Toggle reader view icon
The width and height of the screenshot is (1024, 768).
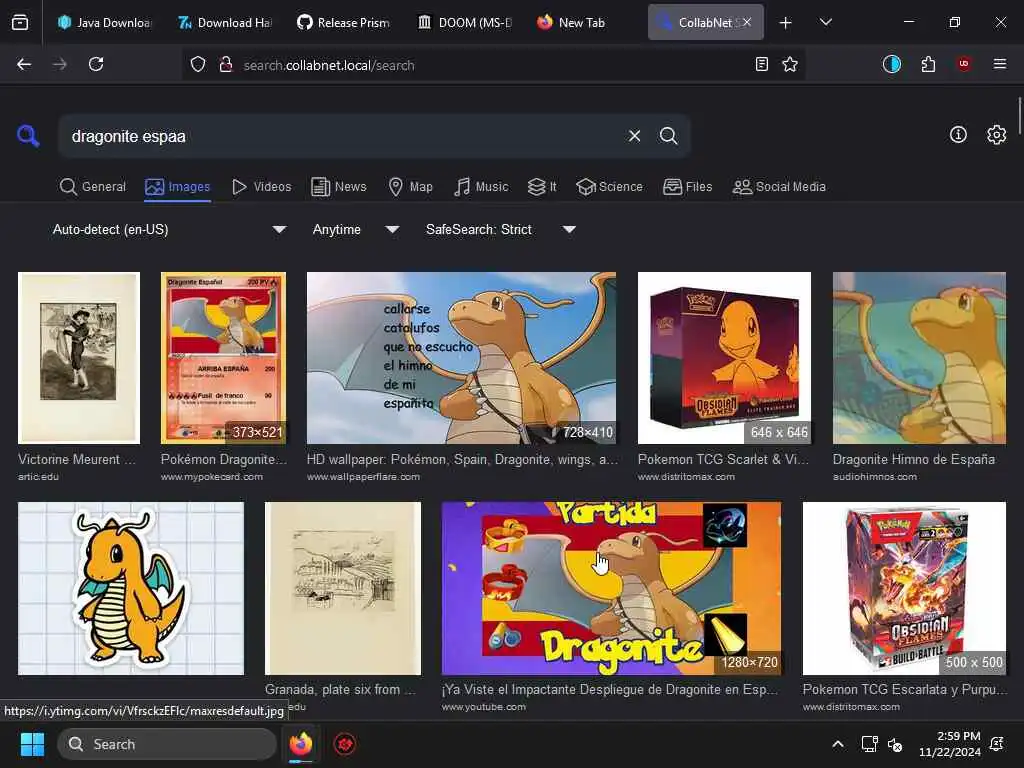pos(761,64)
